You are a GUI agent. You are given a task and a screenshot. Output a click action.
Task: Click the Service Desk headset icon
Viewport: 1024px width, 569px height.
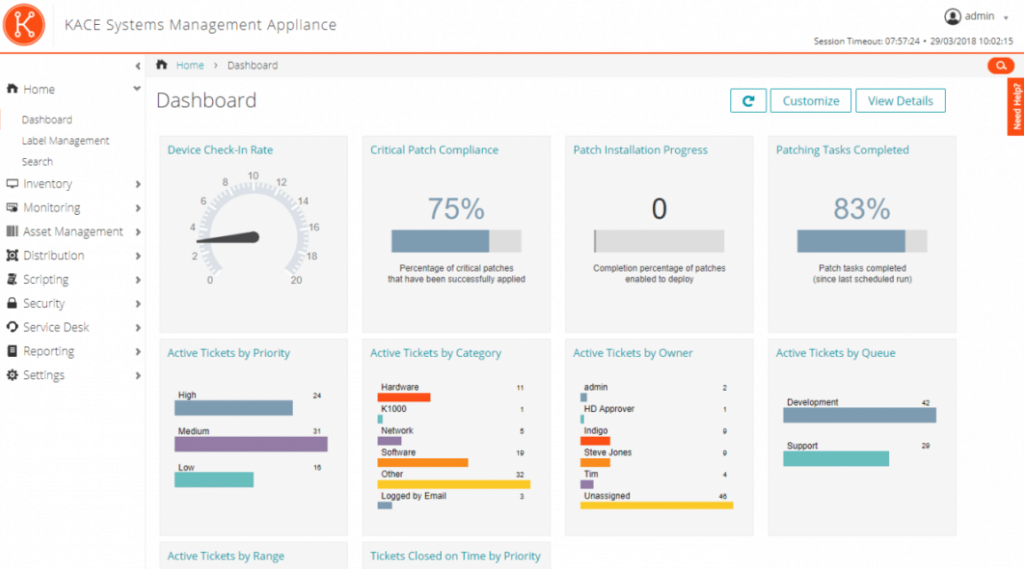[x=12, y=327]
